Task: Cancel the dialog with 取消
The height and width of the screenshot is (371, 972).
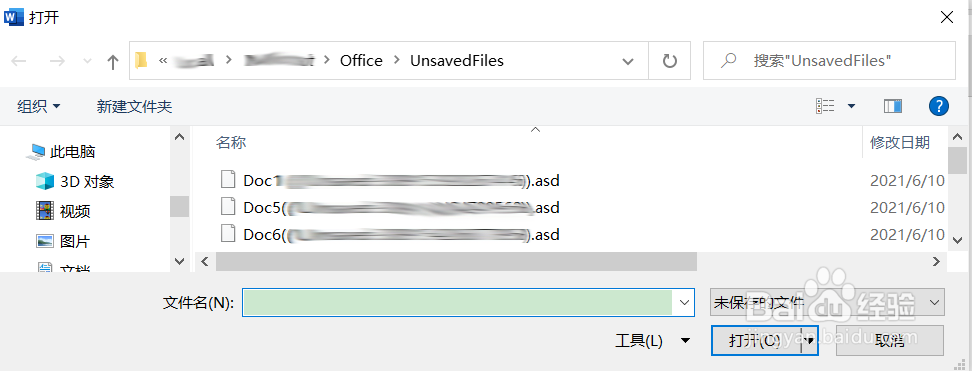Action: 890,341
